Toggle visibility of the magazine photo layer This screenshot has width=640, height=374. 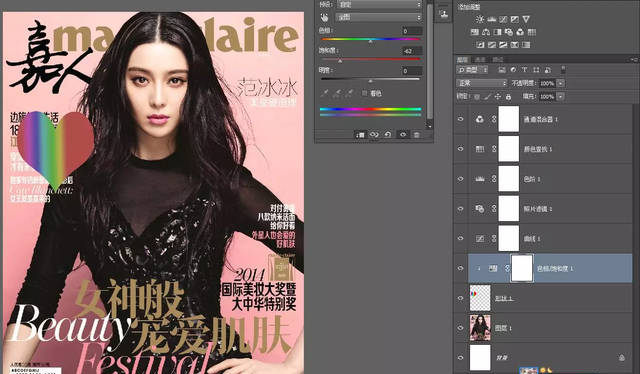click(461, 328)
